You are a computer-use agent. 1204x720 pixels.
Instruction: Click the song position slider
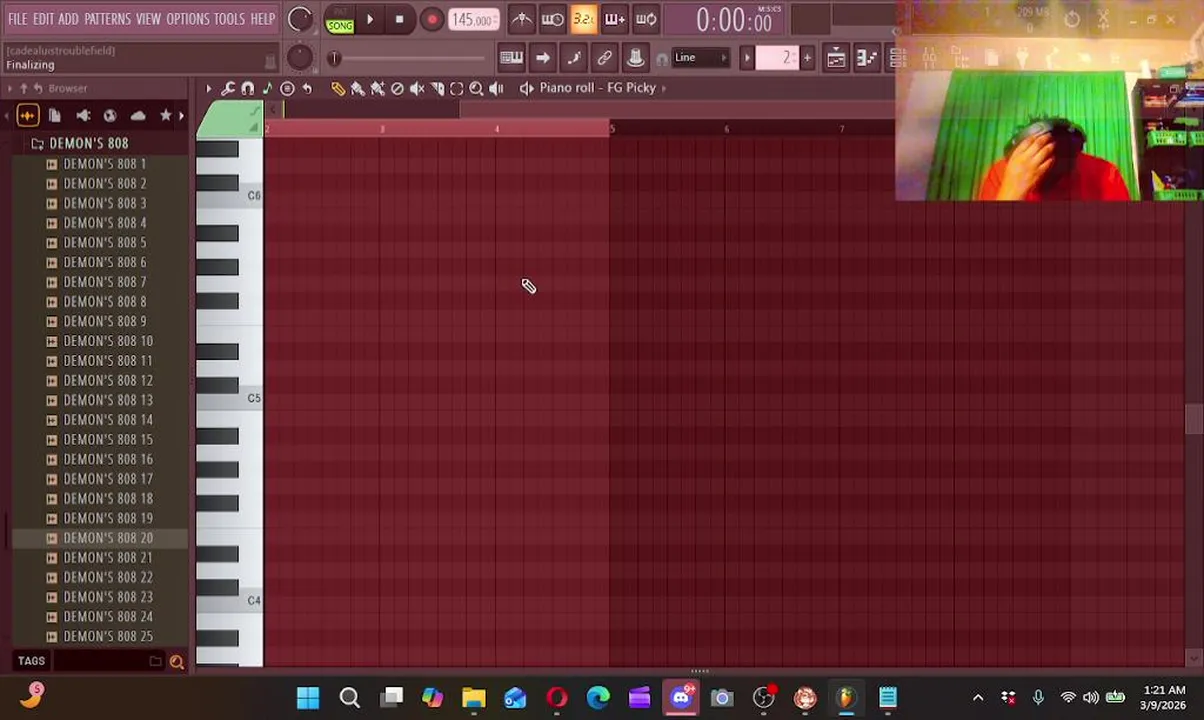(408, 58)
